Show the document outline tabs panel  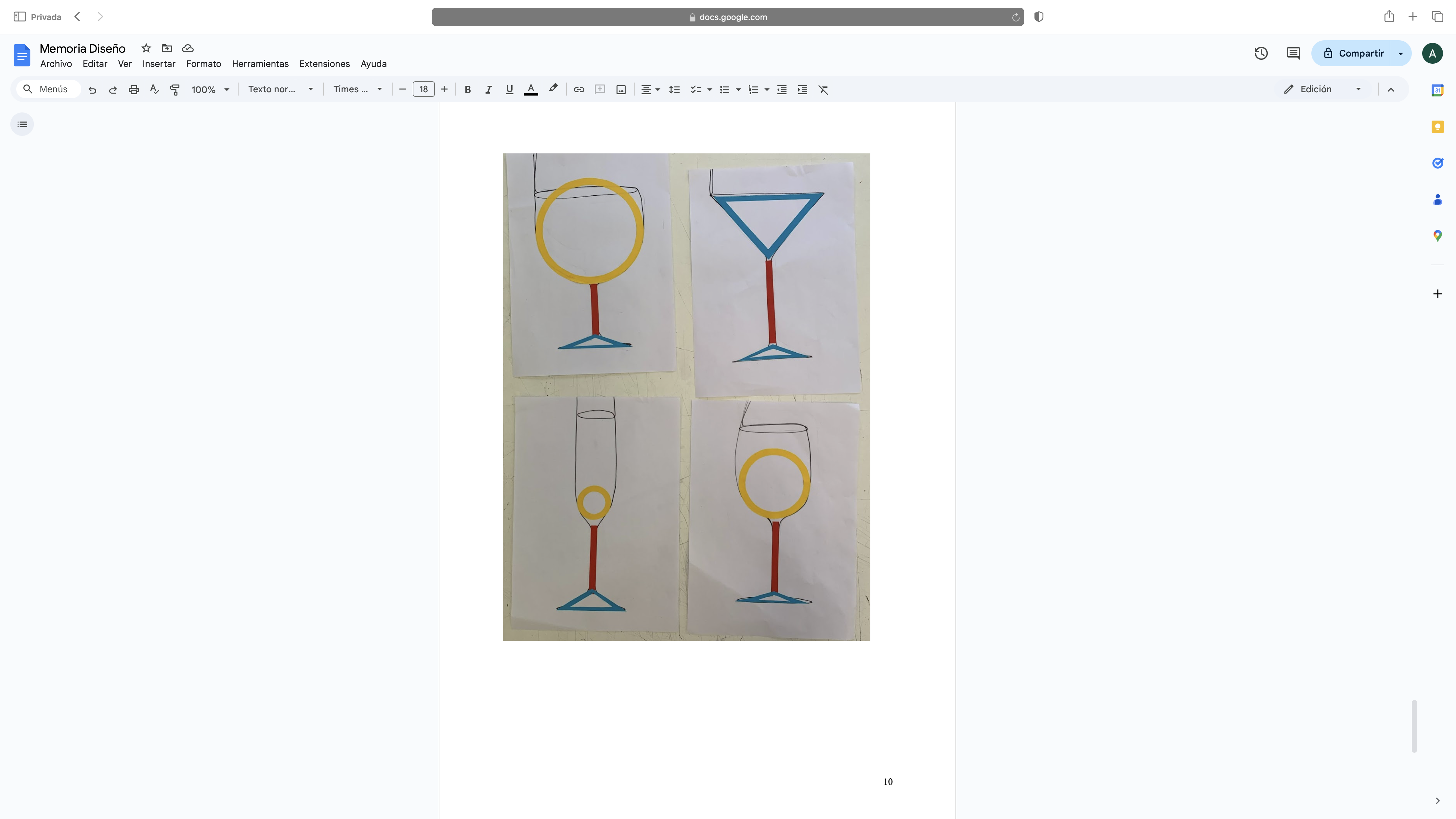point(22,124)
